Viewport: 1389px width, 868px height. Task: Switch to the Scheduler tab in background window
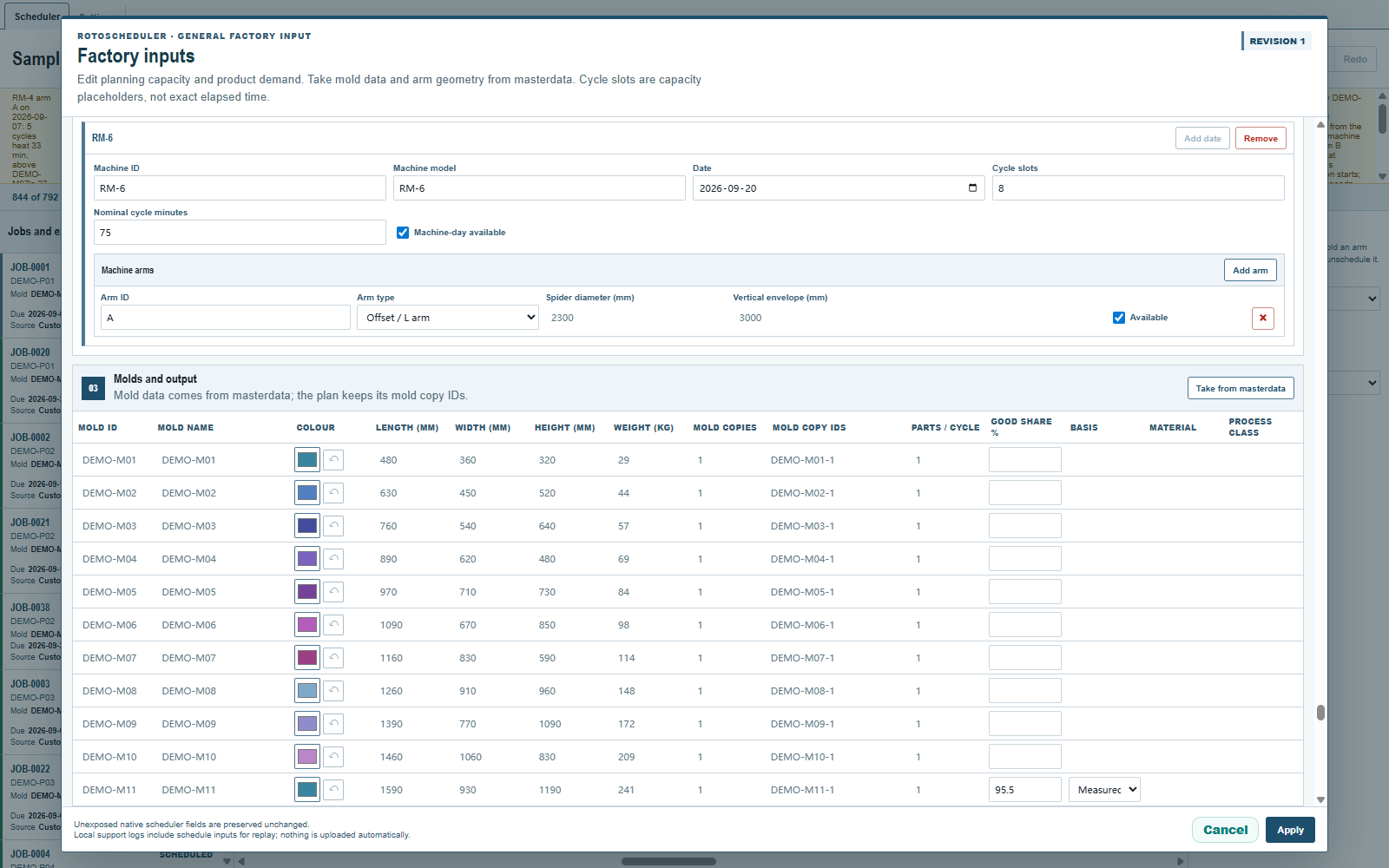(36, 16)
